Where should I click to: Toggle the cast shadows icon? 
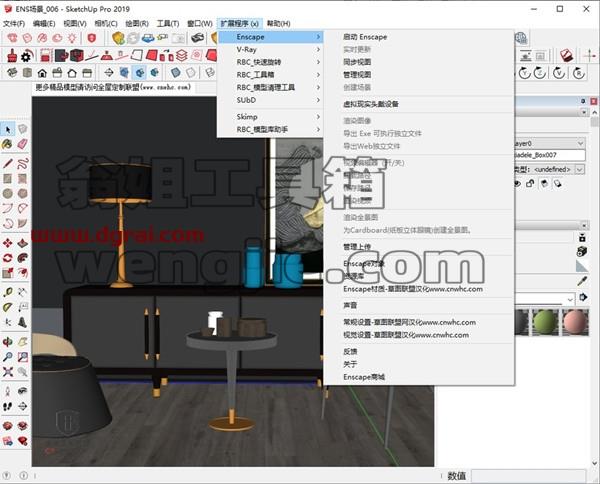pos(544,184)
